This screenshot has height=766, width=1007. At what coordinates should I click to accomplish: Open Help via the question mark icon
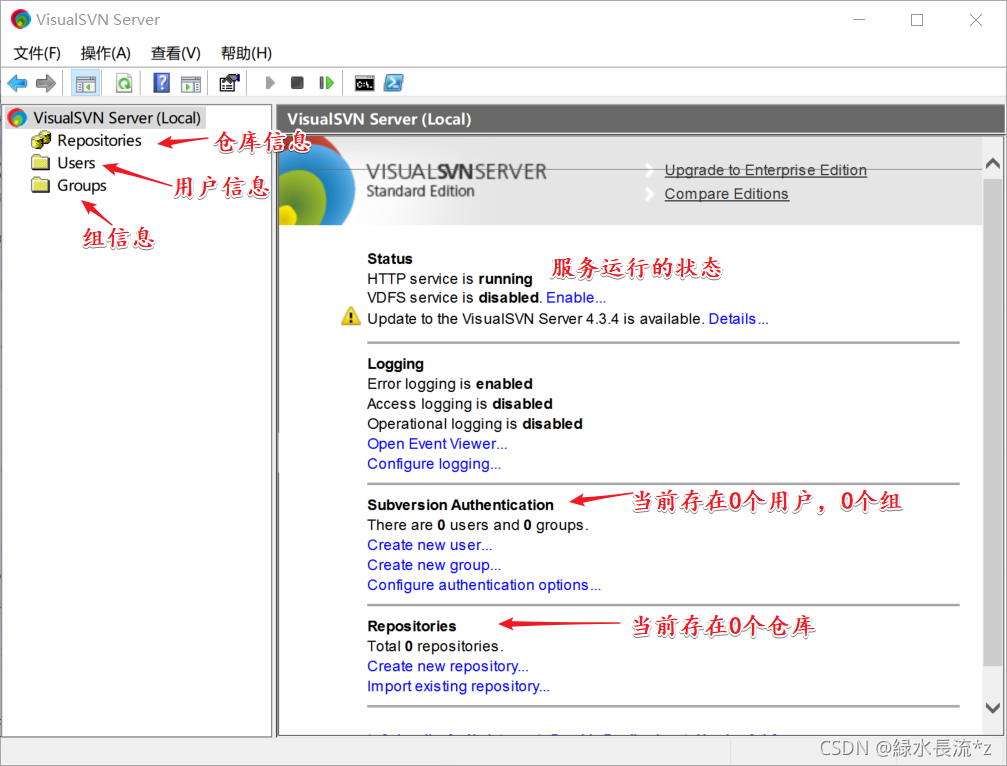[162, 83]
